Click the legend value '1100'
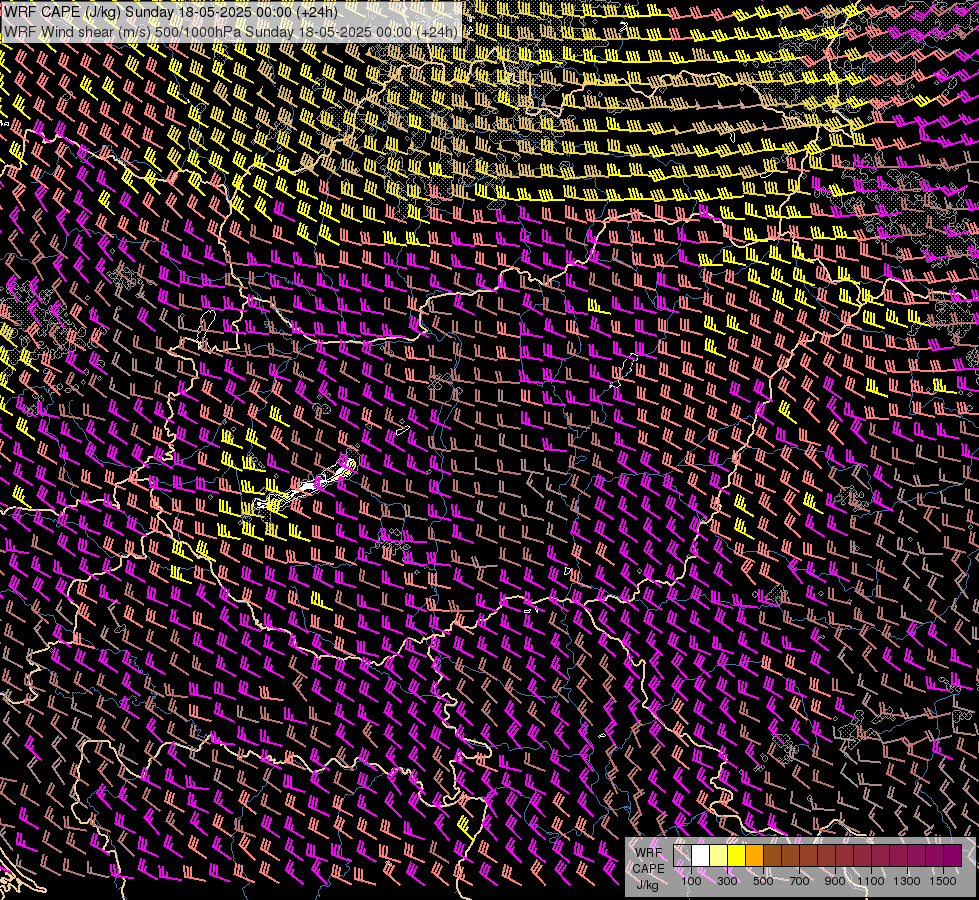 (871, 881)
